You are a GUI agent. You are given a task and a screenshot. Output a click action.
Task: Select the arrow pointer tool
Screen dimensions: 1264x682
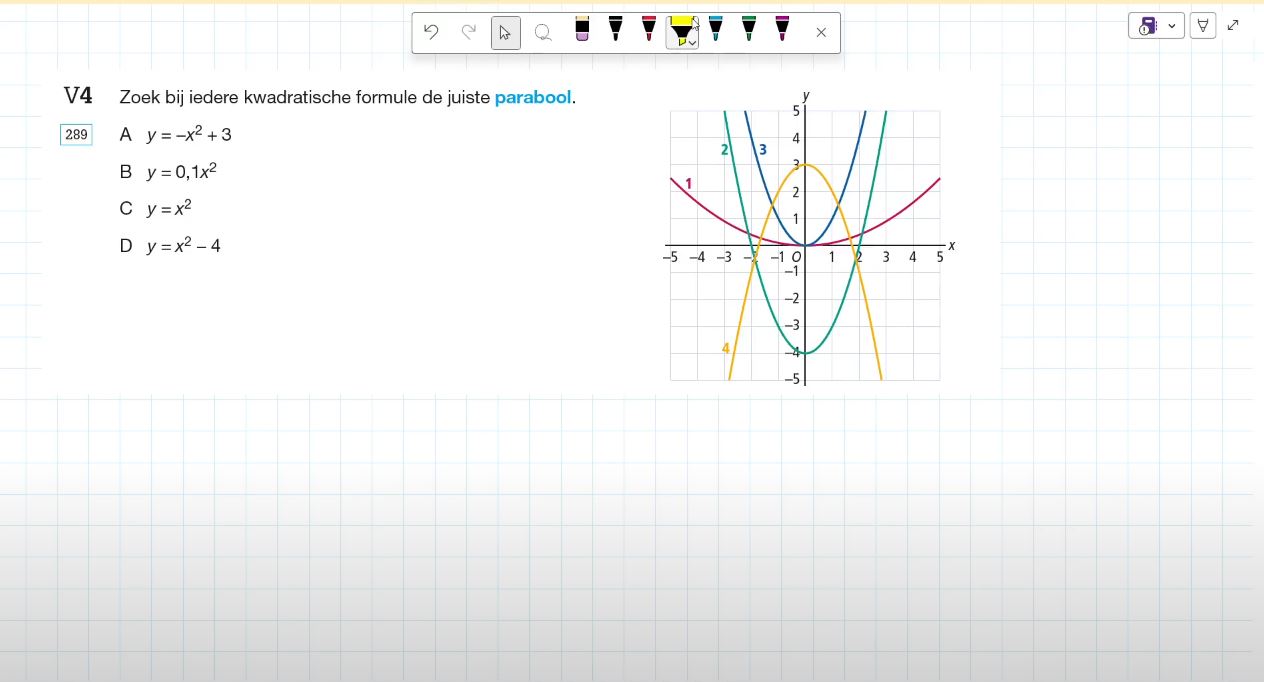(x=505, y=32)
